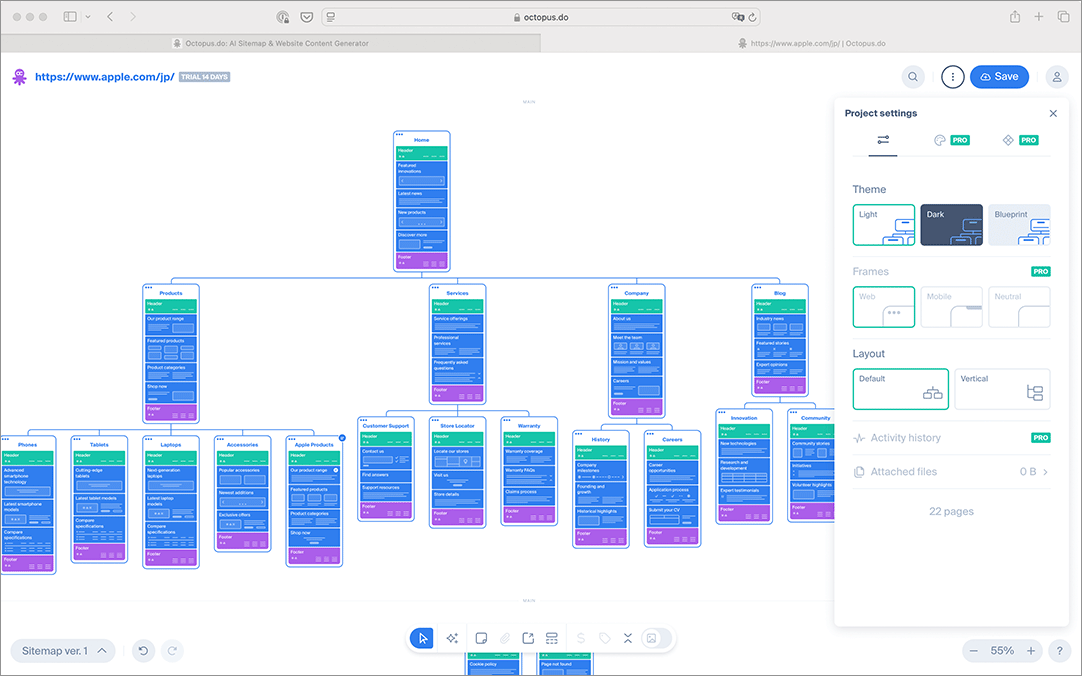This screenshot has width=1082, height=676.
Task: Click the Safari share icon
Action: 1015,17
